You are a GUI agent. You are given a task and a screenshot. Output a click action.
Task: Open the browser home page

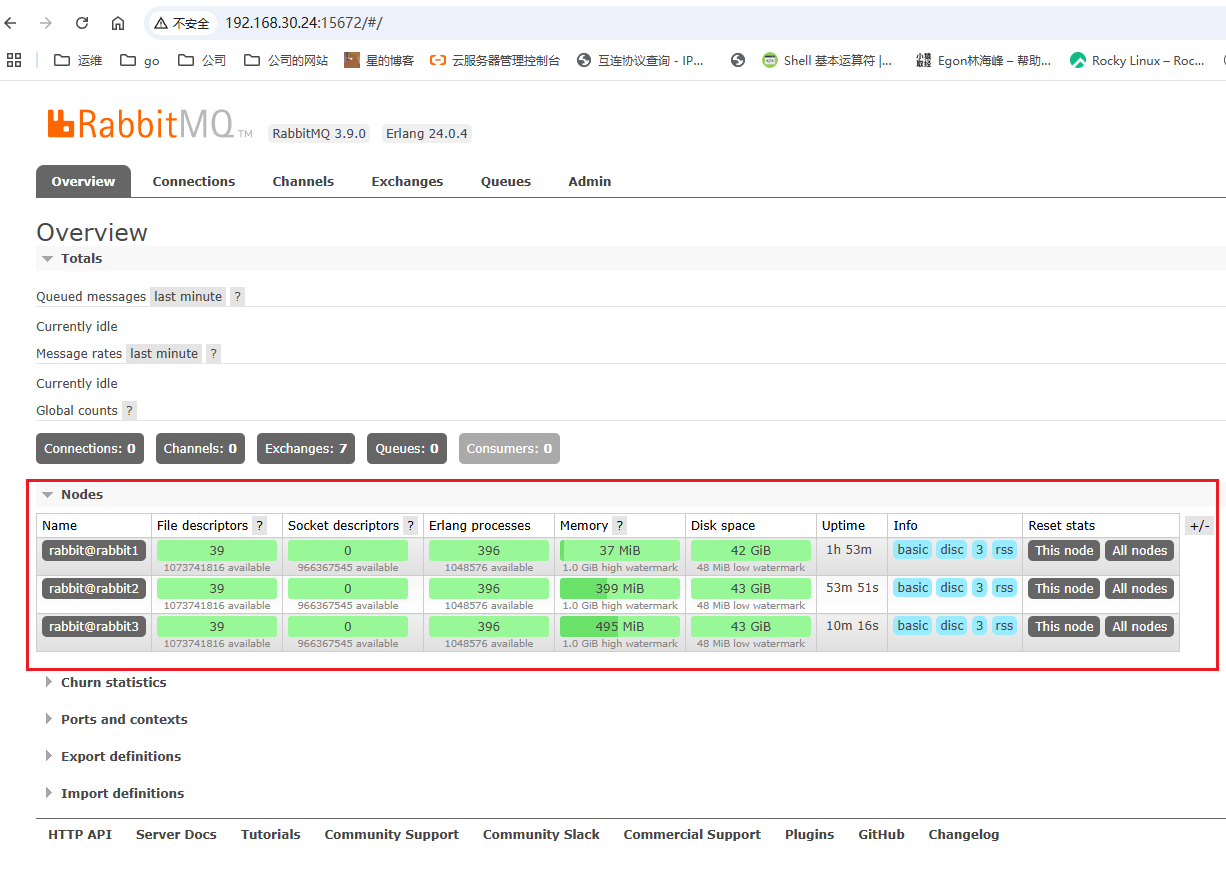point(118,23)
